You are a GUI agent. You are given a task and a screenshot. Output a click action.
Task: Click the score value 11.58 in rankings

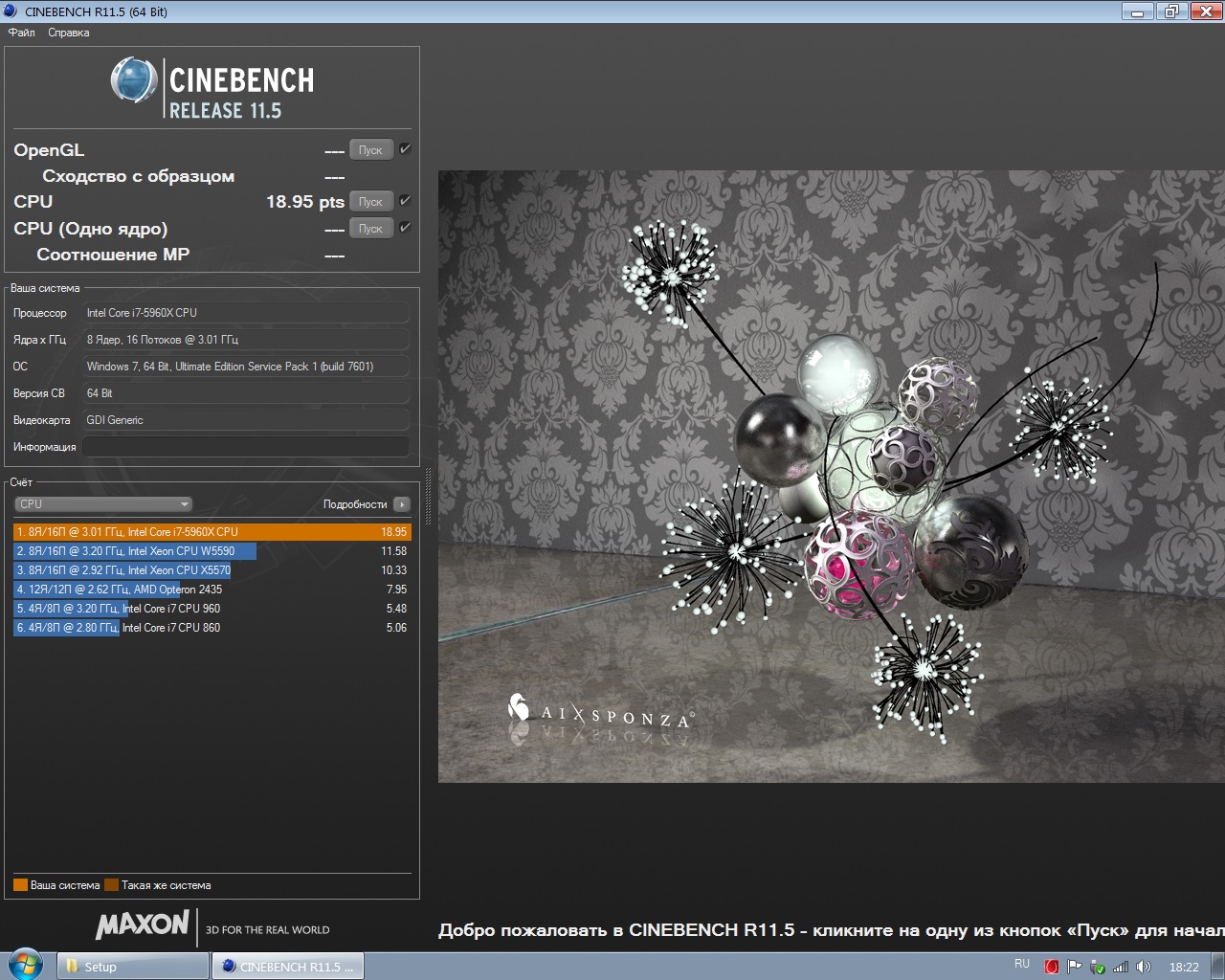click(393, 551)
